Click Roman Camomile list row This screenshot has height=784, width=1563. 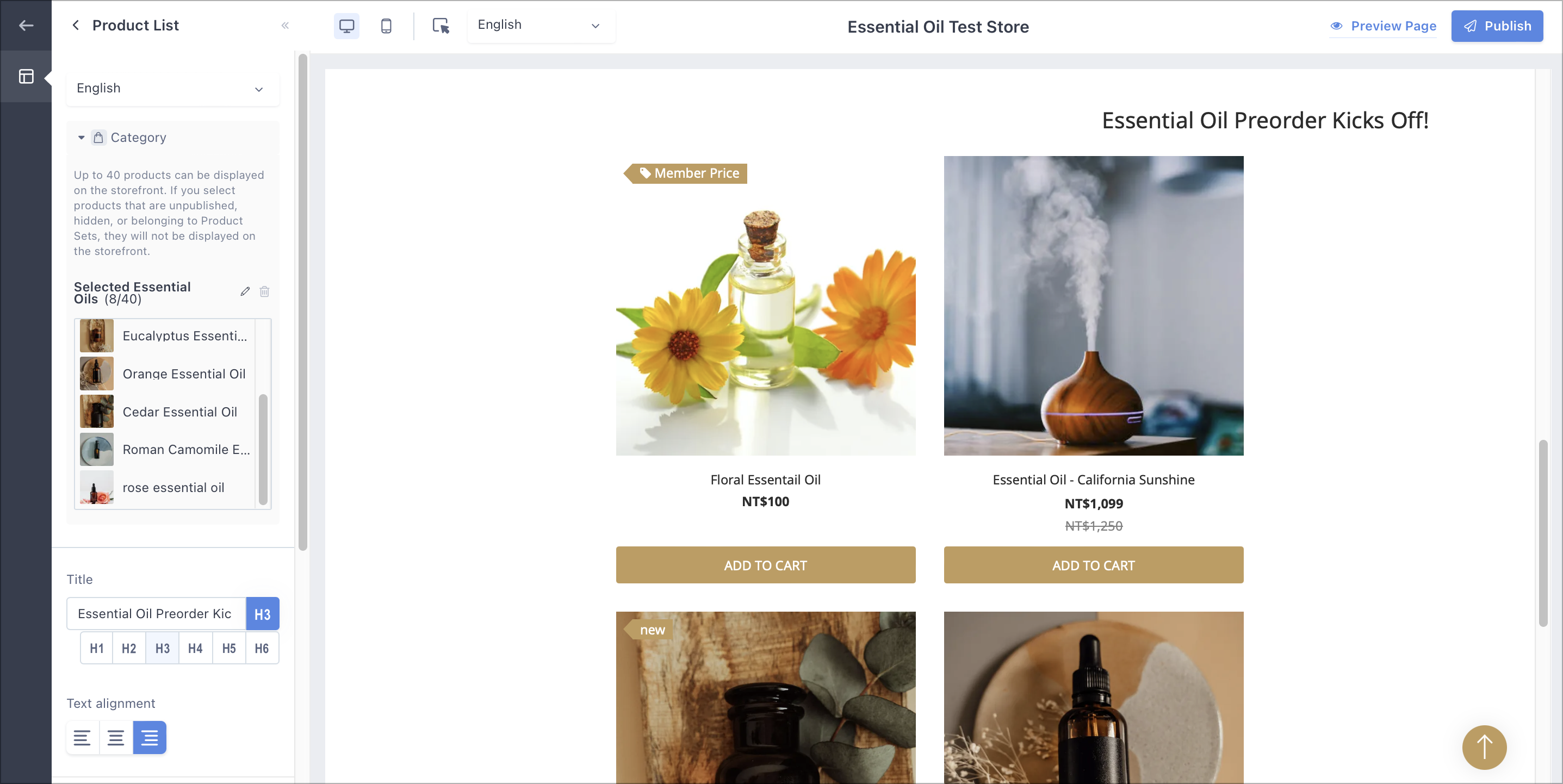tap(166, 450)
